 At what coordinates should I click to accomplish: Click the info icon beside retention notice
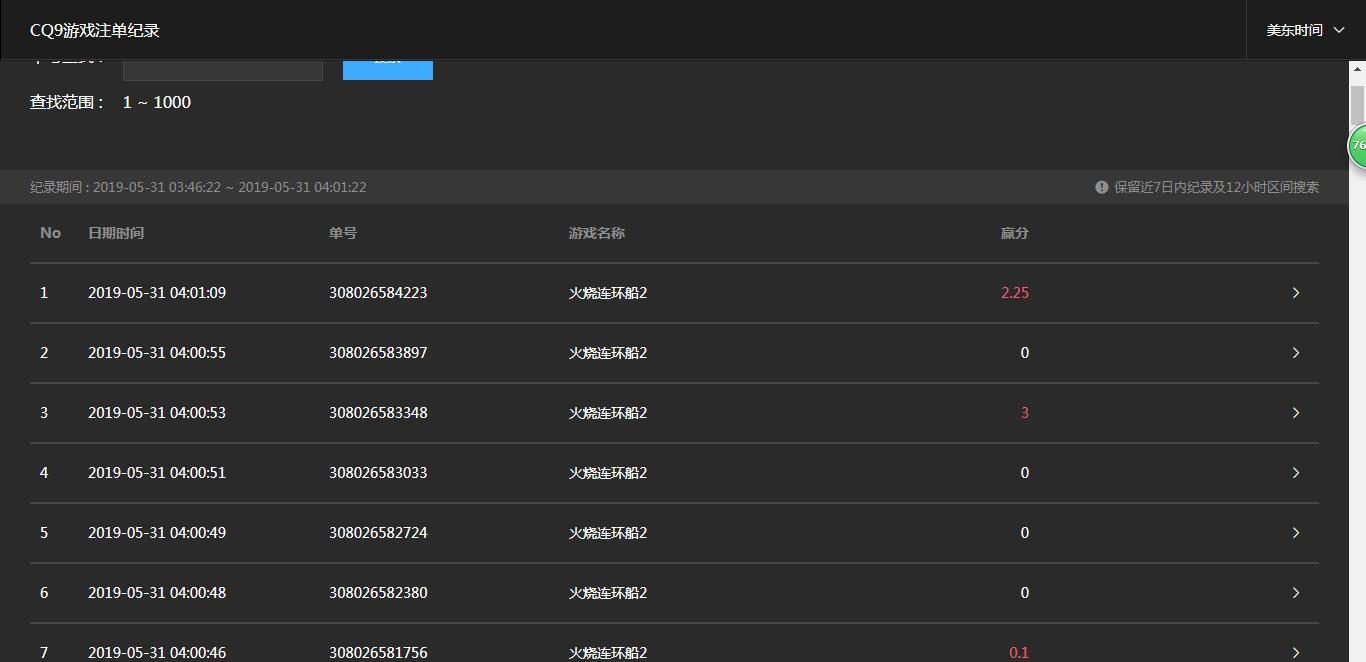coord(1101,187)
